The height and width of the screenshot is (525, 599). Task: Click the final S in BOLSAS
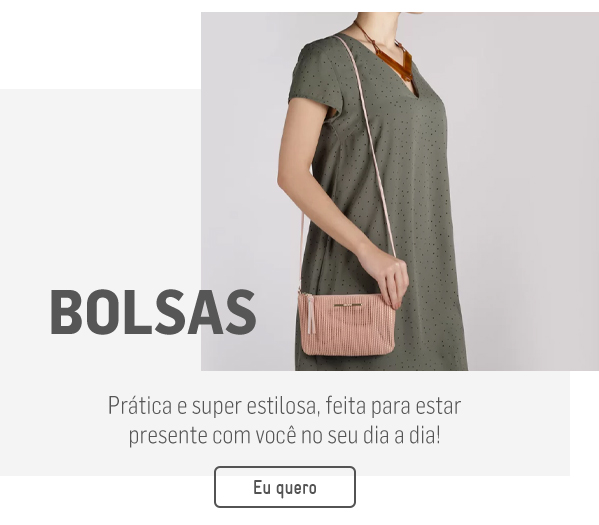240,312
